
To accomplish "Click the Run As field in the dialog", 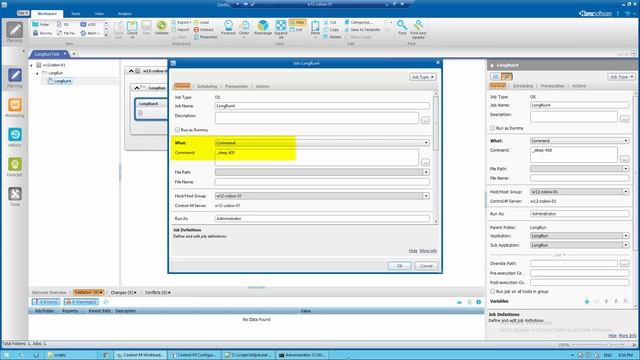I will (x=322, y=219).
